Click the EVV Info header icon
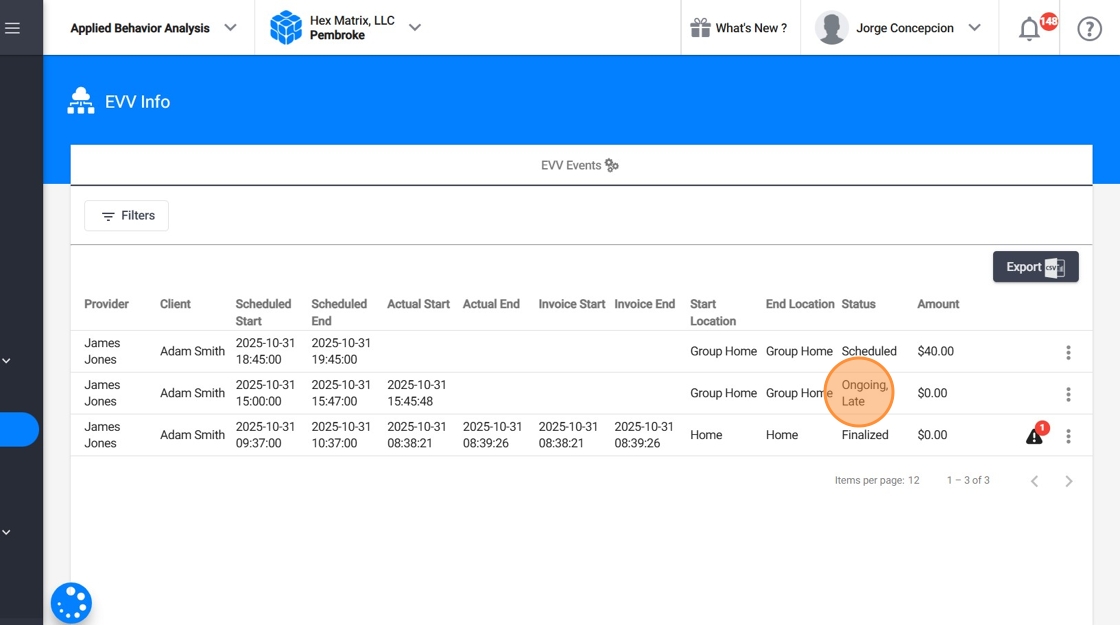Image resolution: width=1120 pixels, height=625 pixels. coord(81,101)
